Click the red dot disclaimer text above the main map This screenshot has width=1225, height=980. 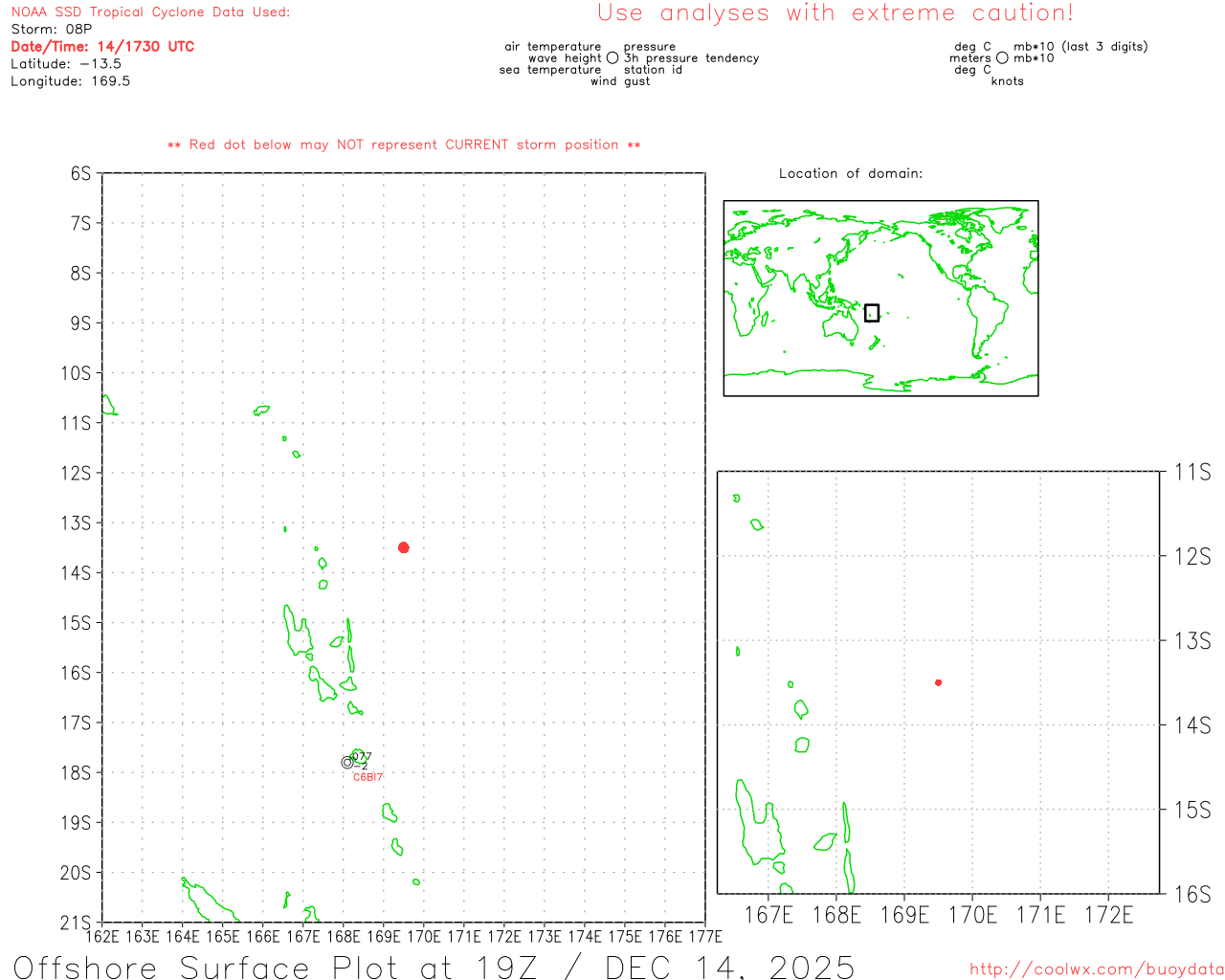[x=404, y=145]
